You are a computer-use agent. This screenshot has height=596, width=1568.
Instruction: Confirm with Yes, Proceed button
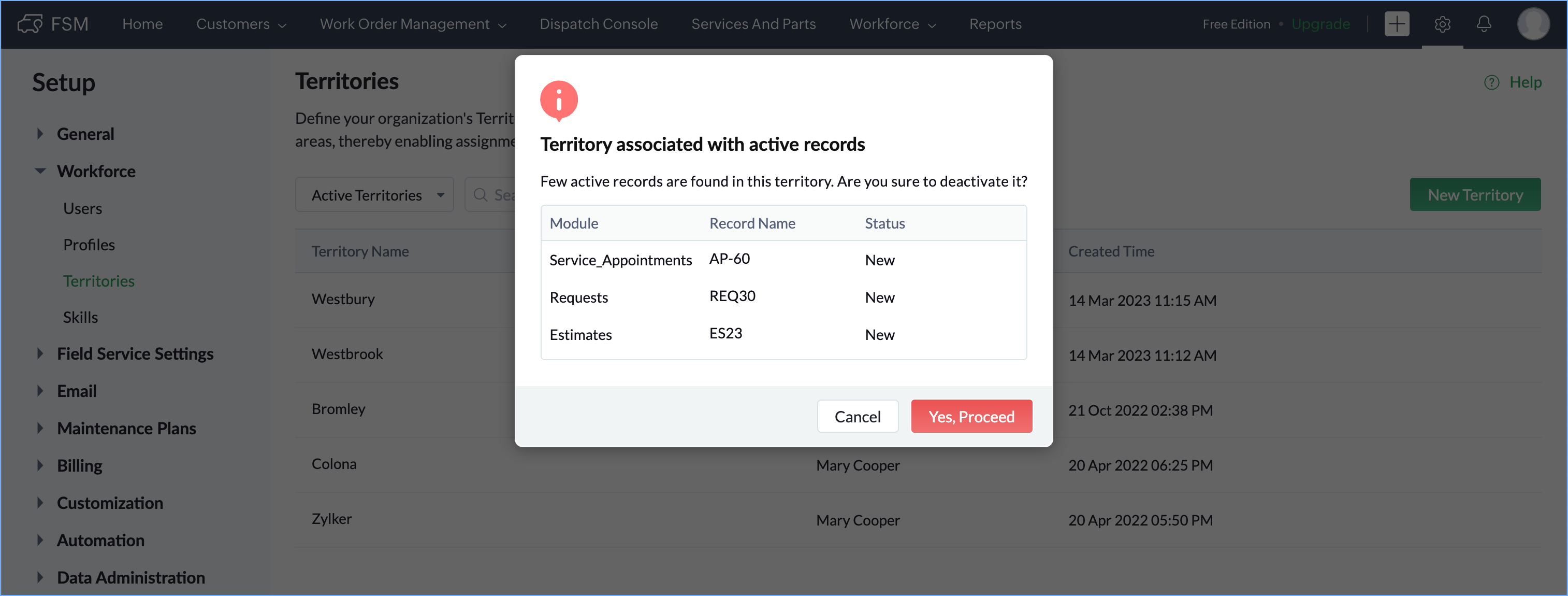pyautogui.click(x=971, y=416)
